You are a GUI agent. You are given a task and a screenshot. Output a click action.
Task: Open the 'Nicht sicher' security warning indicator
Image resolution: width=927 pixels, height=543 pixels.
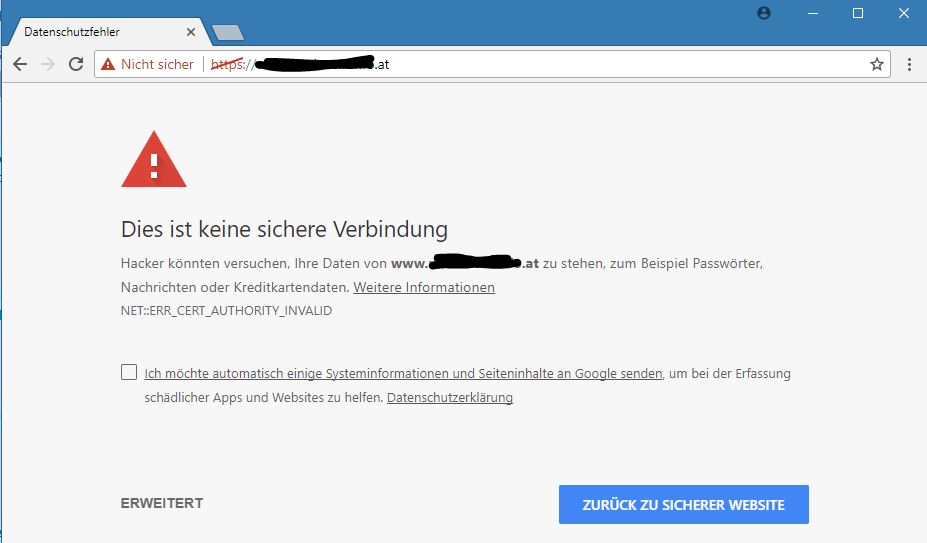[x=147, y=64]
